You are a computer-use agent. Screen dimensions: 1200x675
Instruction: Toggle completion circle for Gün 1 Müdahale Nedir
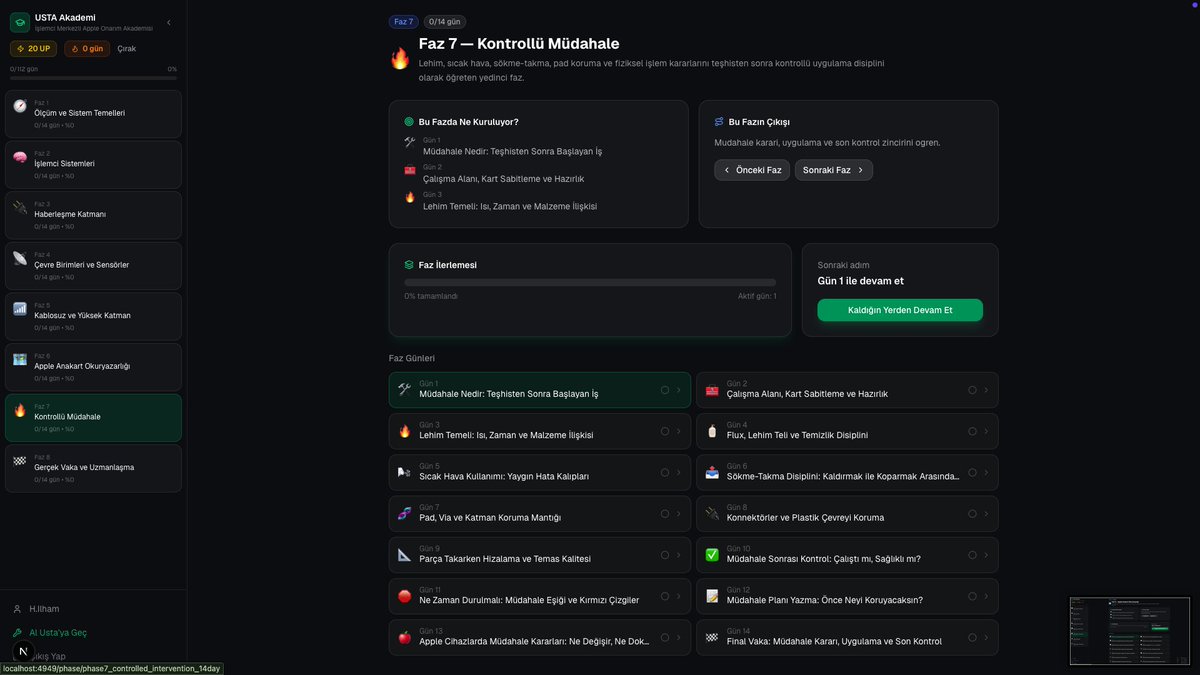click(665, 390)
